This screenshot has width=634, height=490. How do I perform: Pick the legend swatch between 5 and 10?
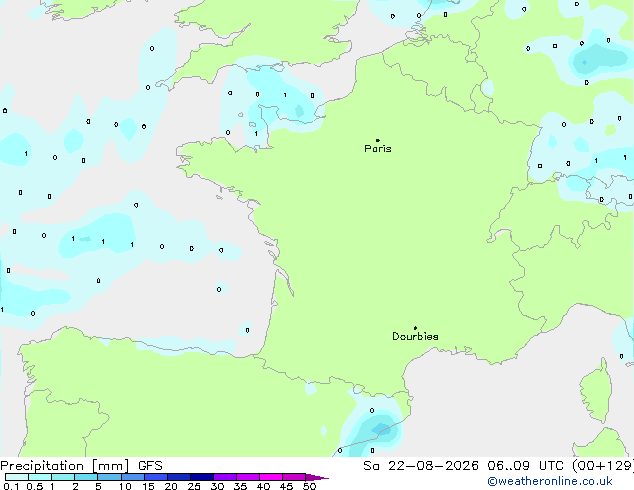pyautogui.click(x=110, y=477)
